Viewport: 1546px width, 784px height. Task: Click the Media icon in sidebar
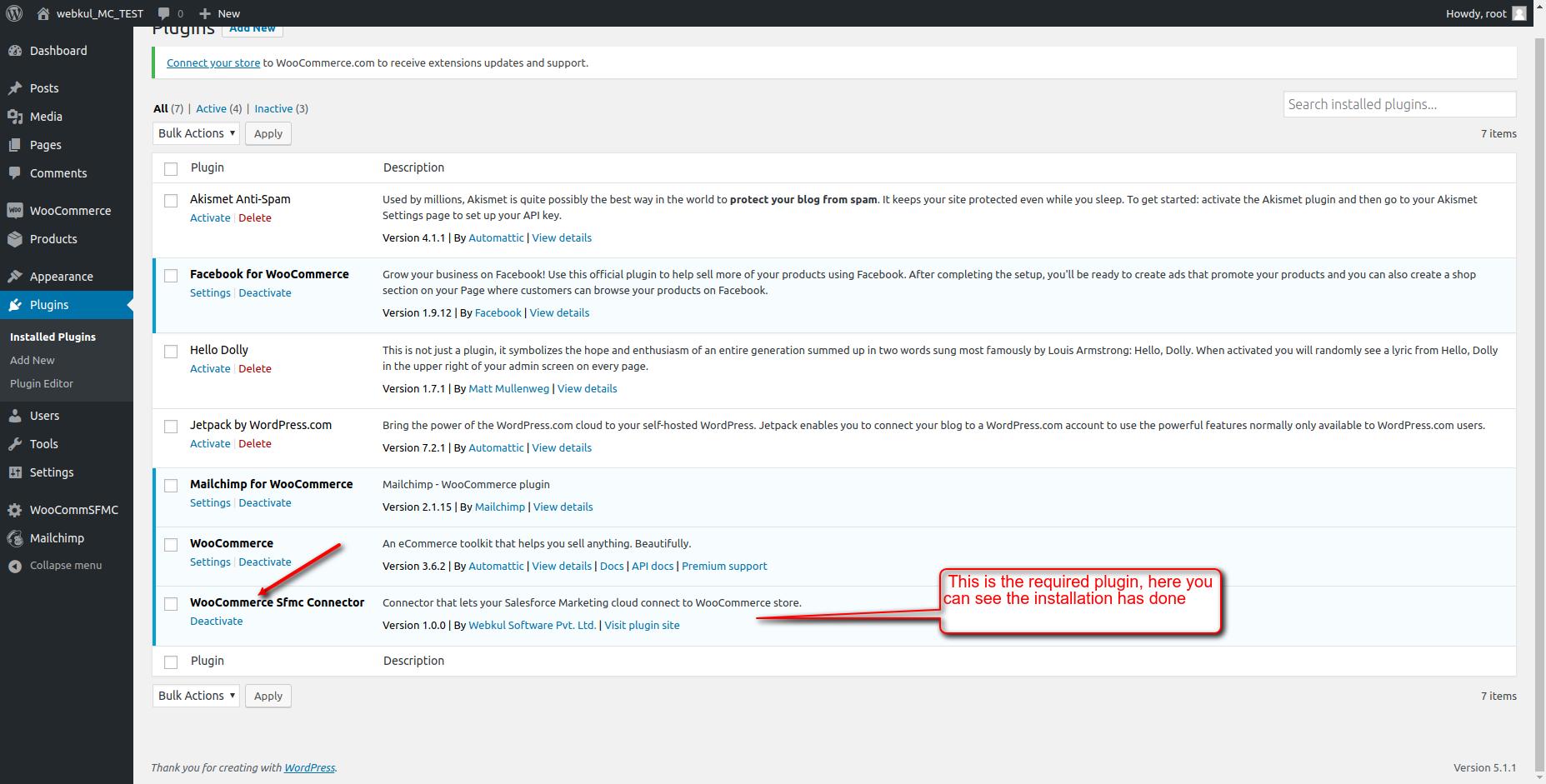click(15, 117)
